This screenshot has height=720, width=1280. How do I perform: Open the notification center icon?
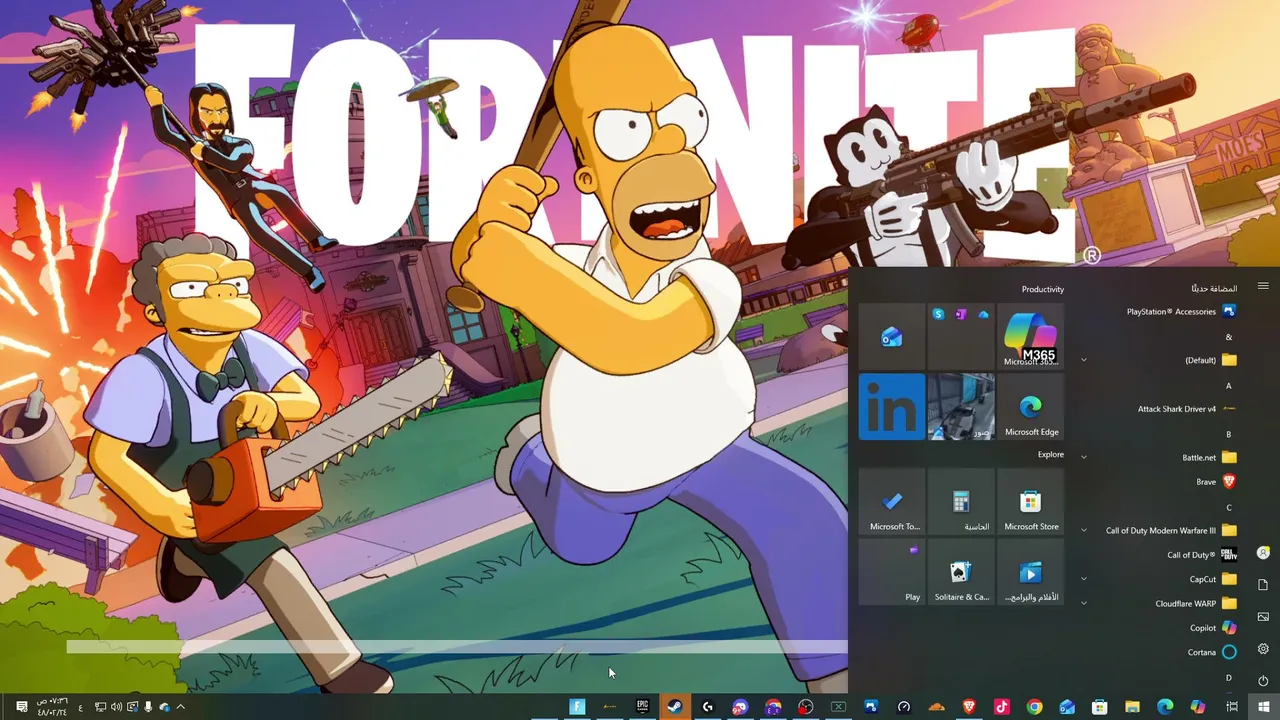point(21,707)
